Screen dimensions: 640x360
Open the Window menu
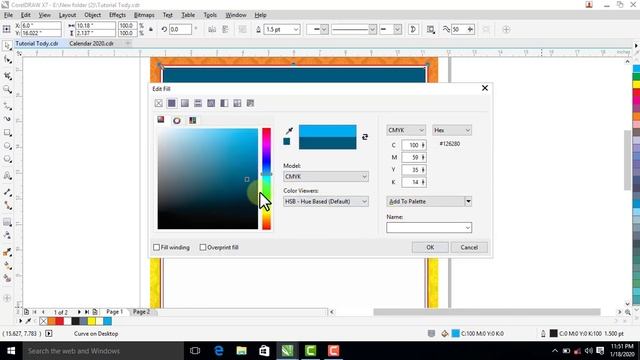[236, 15]
